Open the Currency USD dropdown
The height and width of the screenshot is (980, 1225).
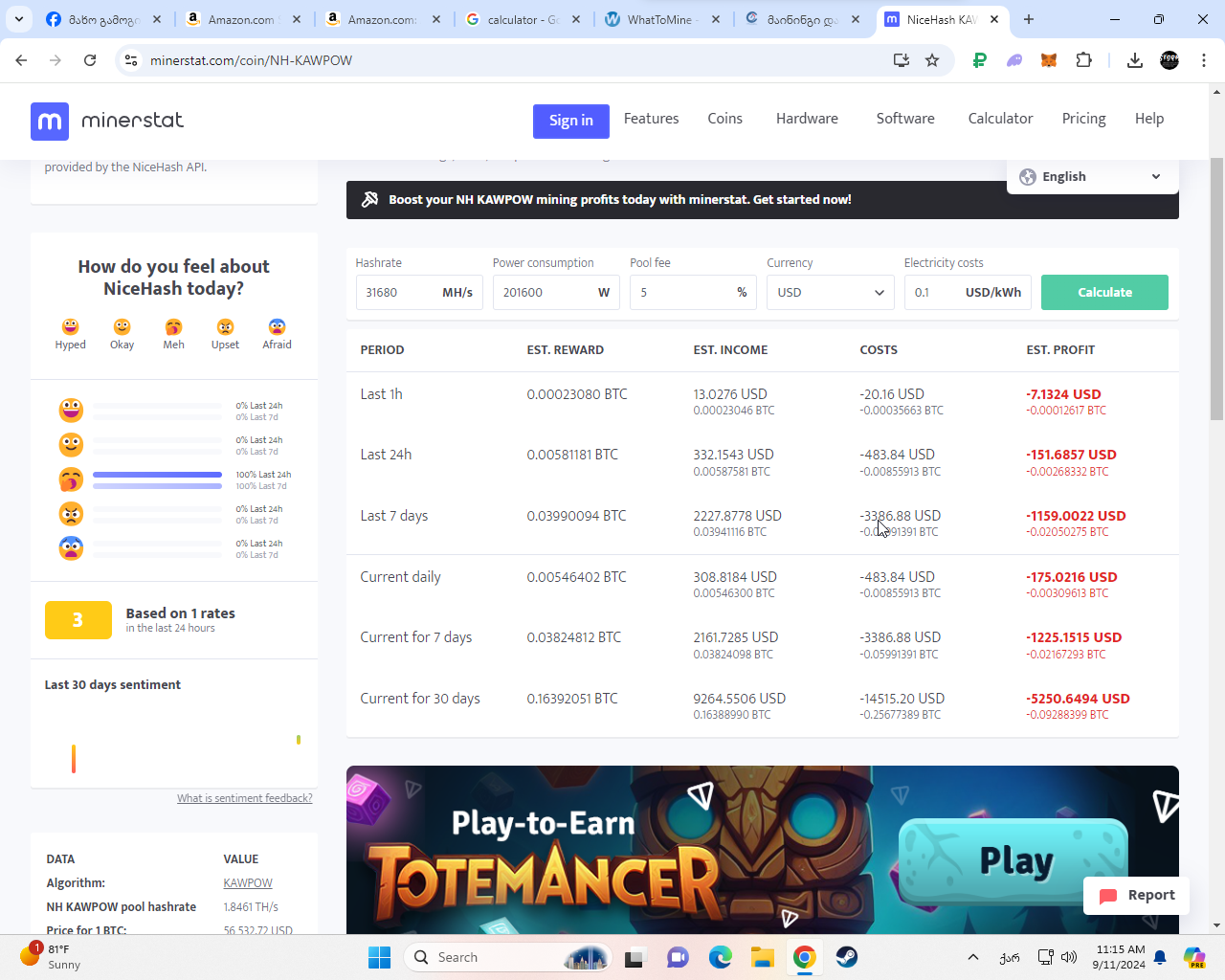(x=830, y=293)
